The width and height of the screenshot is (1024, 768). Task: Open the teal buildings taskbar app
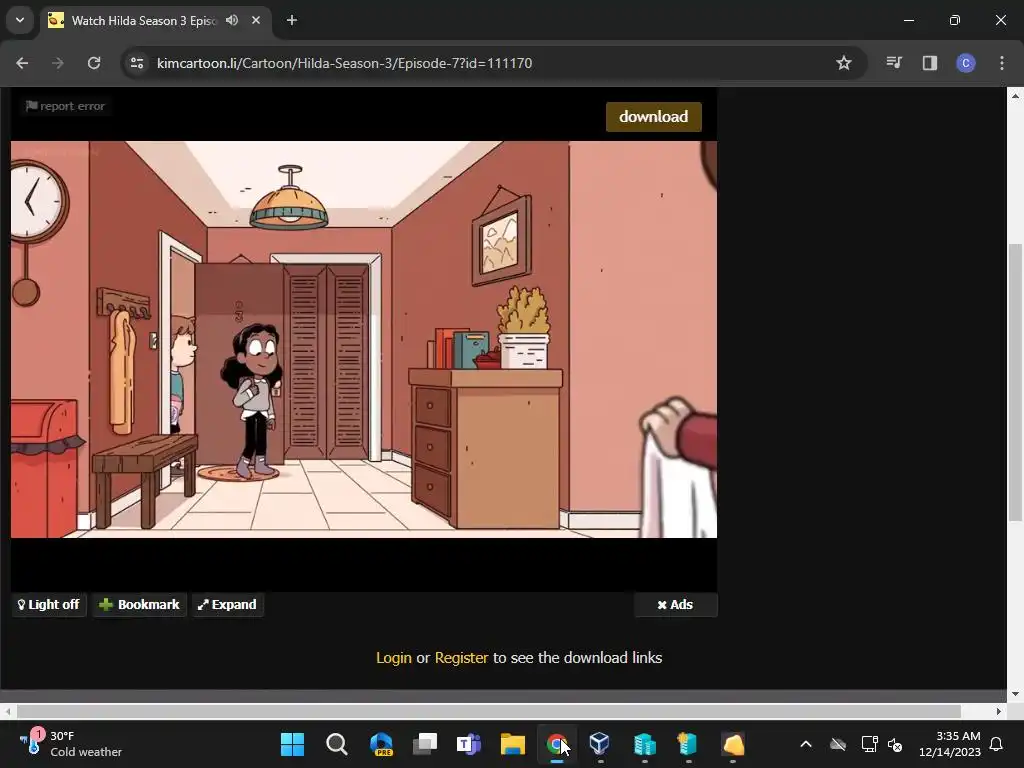644,744
